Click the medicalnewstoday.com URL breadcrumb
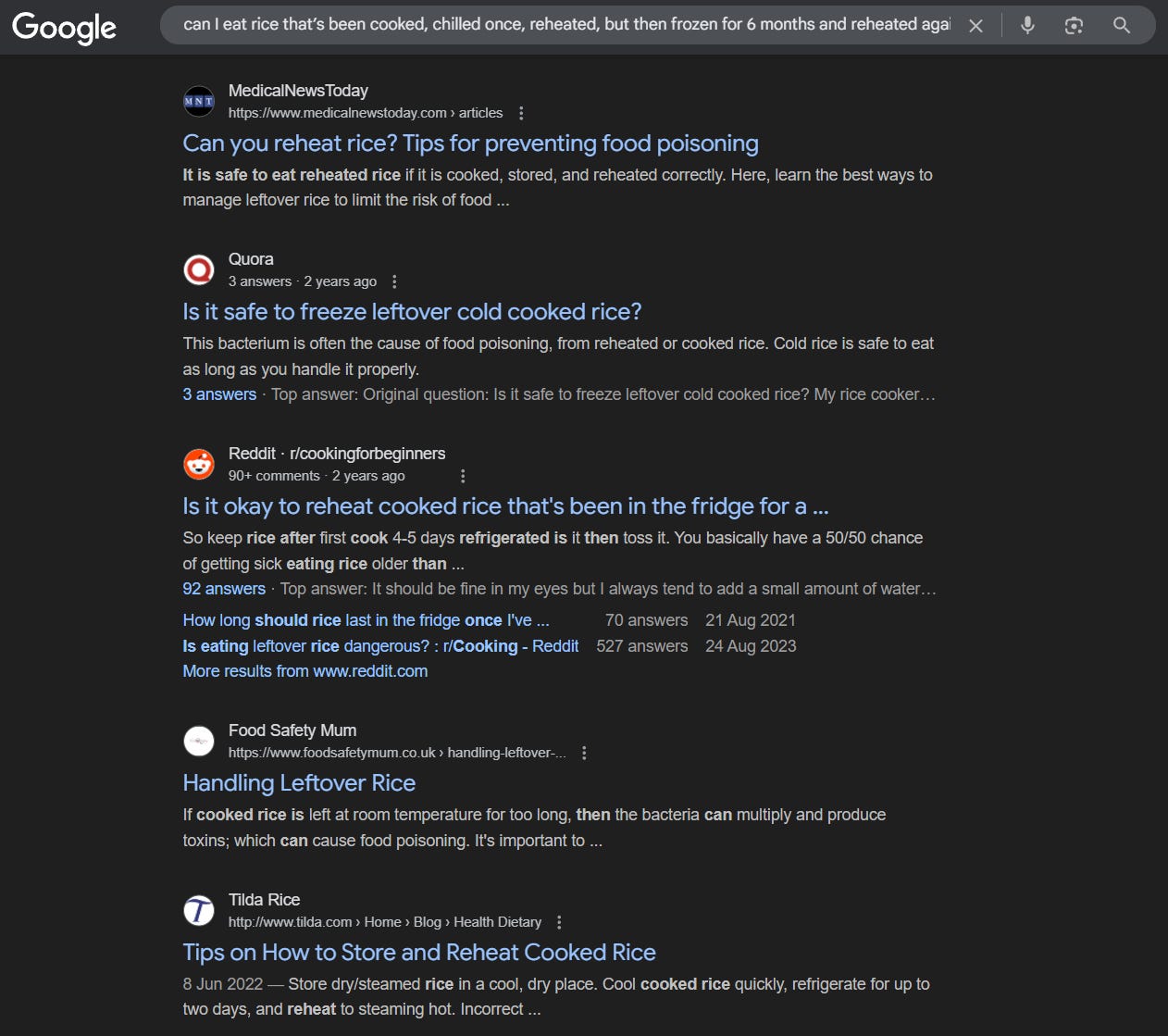 click(366, 113)
